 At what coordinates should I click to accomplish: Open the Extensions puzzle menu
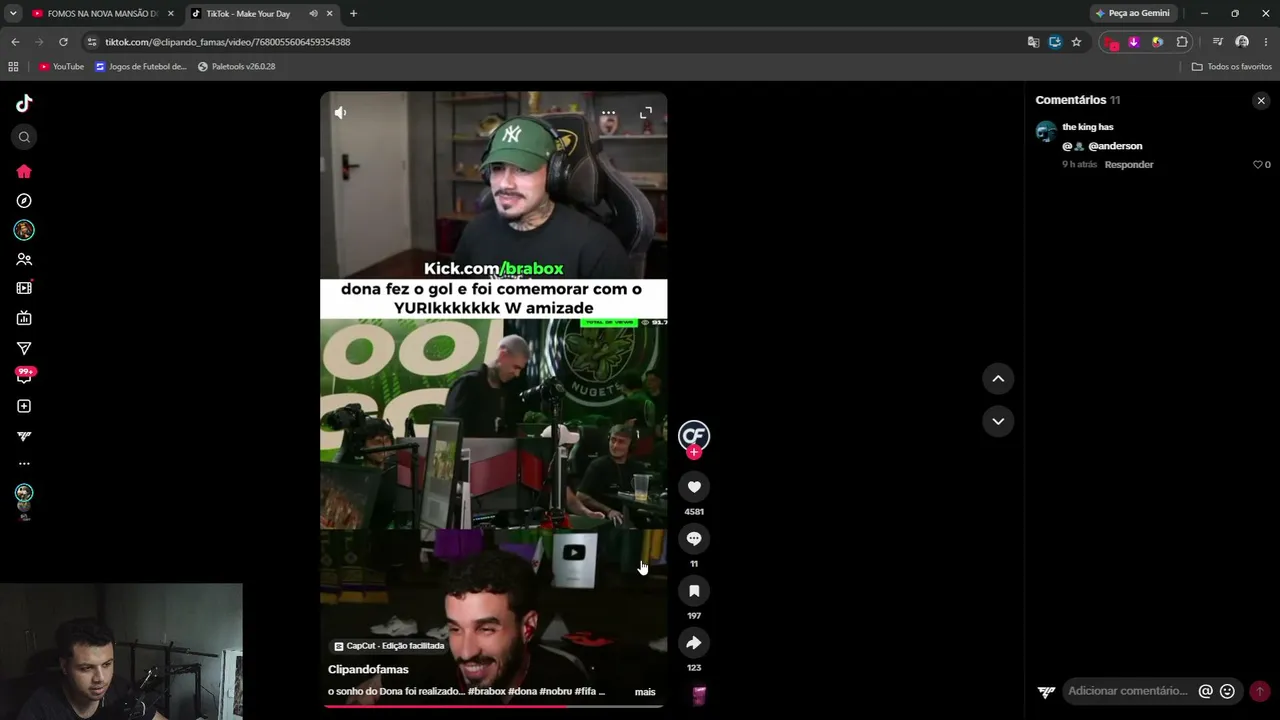click(x=1182, y=42)
